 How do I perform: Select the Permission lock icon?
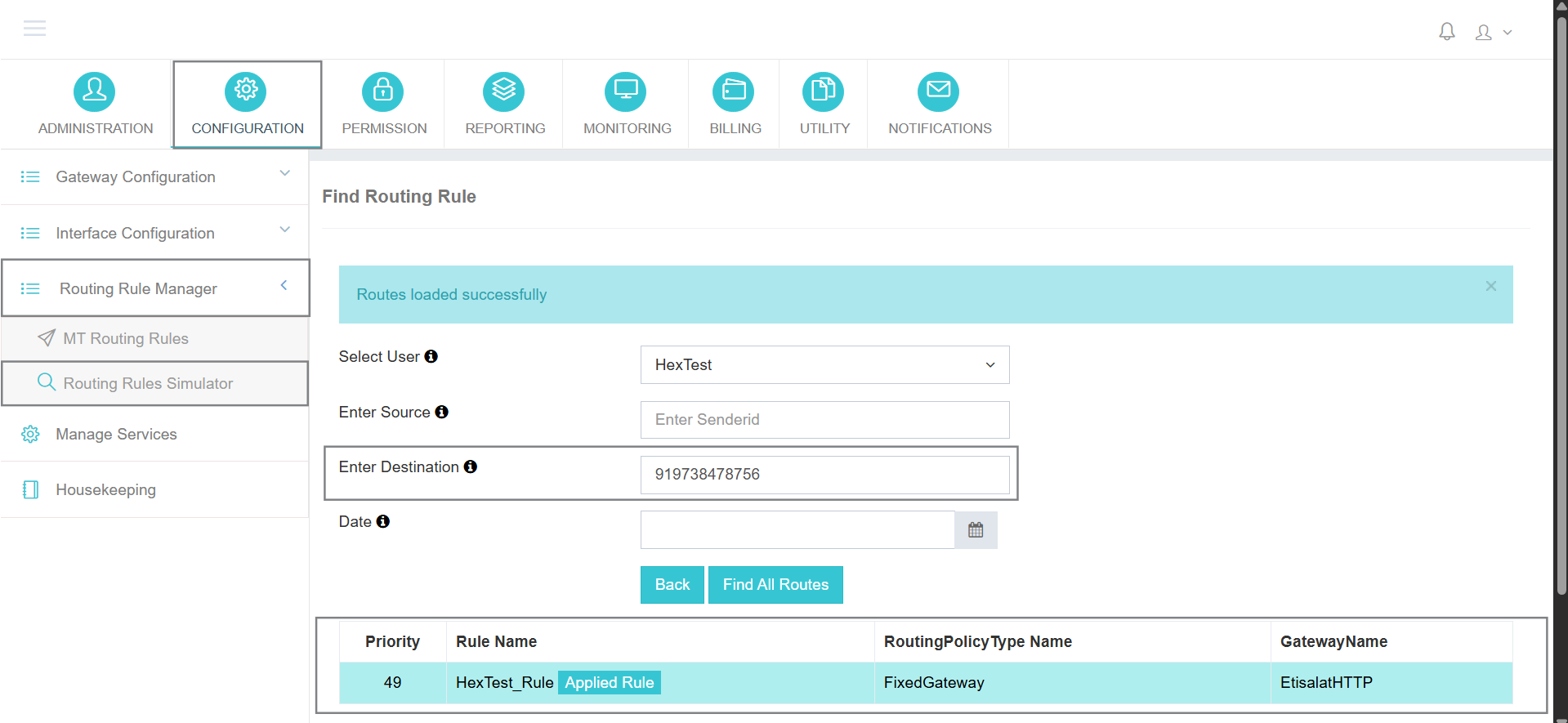point(383,91)
